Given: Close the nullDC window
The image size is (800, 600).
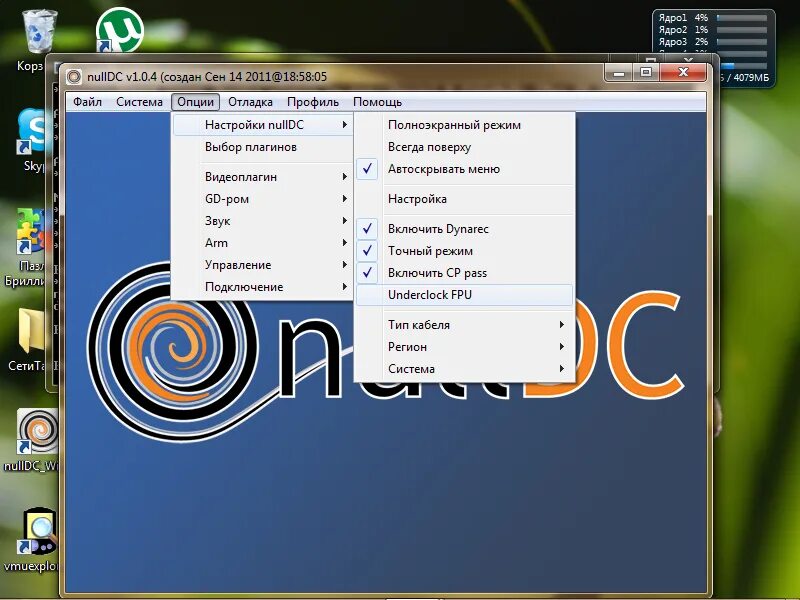Looking at the screenshot, I should point(684,72).
